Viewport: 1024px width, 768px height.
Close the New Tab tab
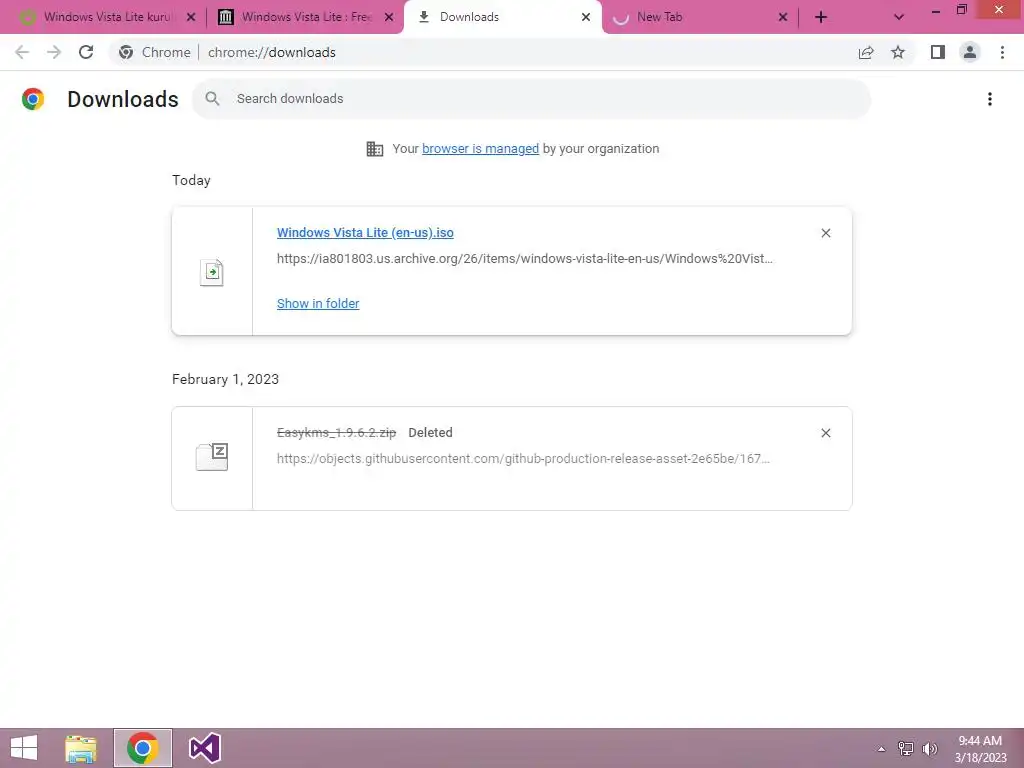(783, 17)
